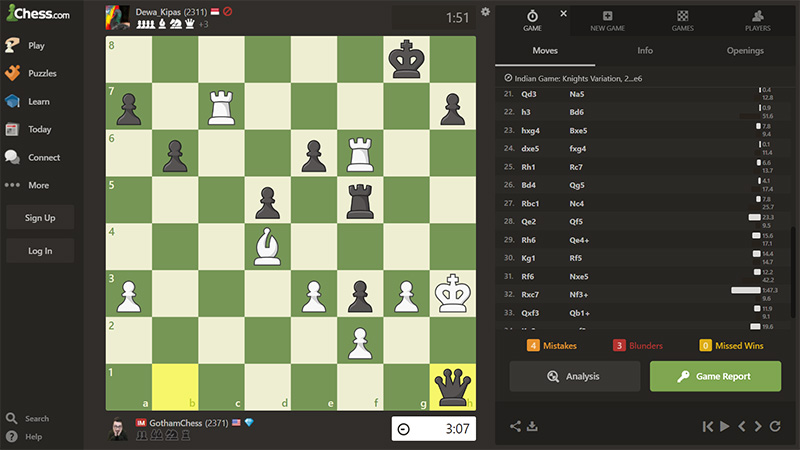Play through the moves

[724, 427]
